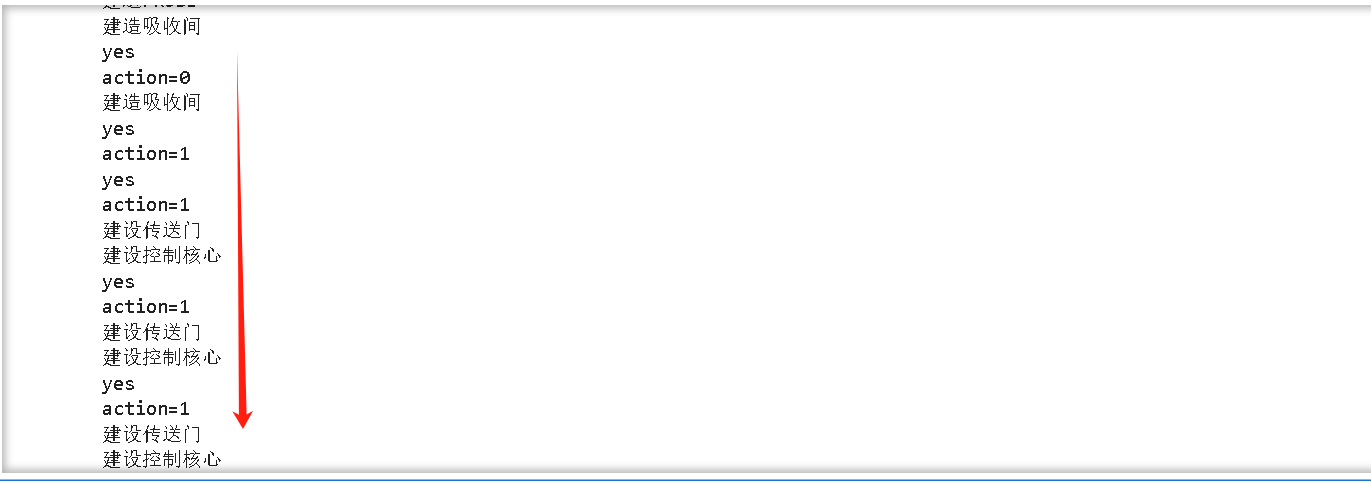Click the "建造吸收间" line directly below "action=0"
1371x483 pixels.
[x=152, y=103]
